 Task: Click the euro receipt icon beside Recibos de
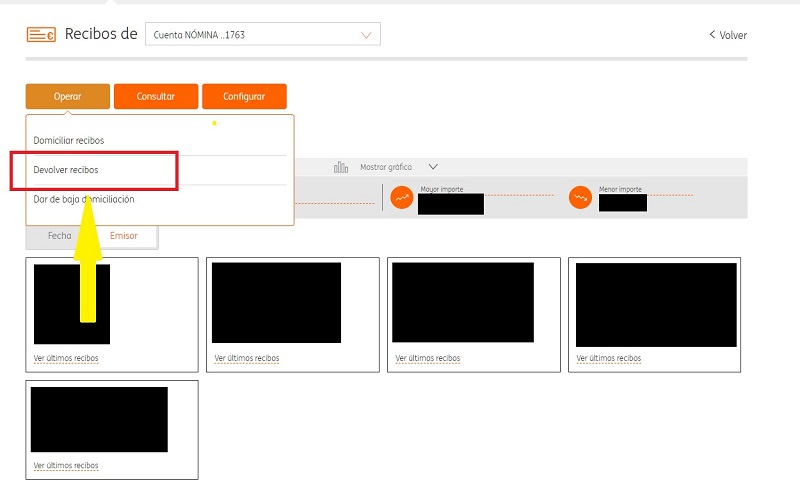pyautogui.click(x=41, y=35)
